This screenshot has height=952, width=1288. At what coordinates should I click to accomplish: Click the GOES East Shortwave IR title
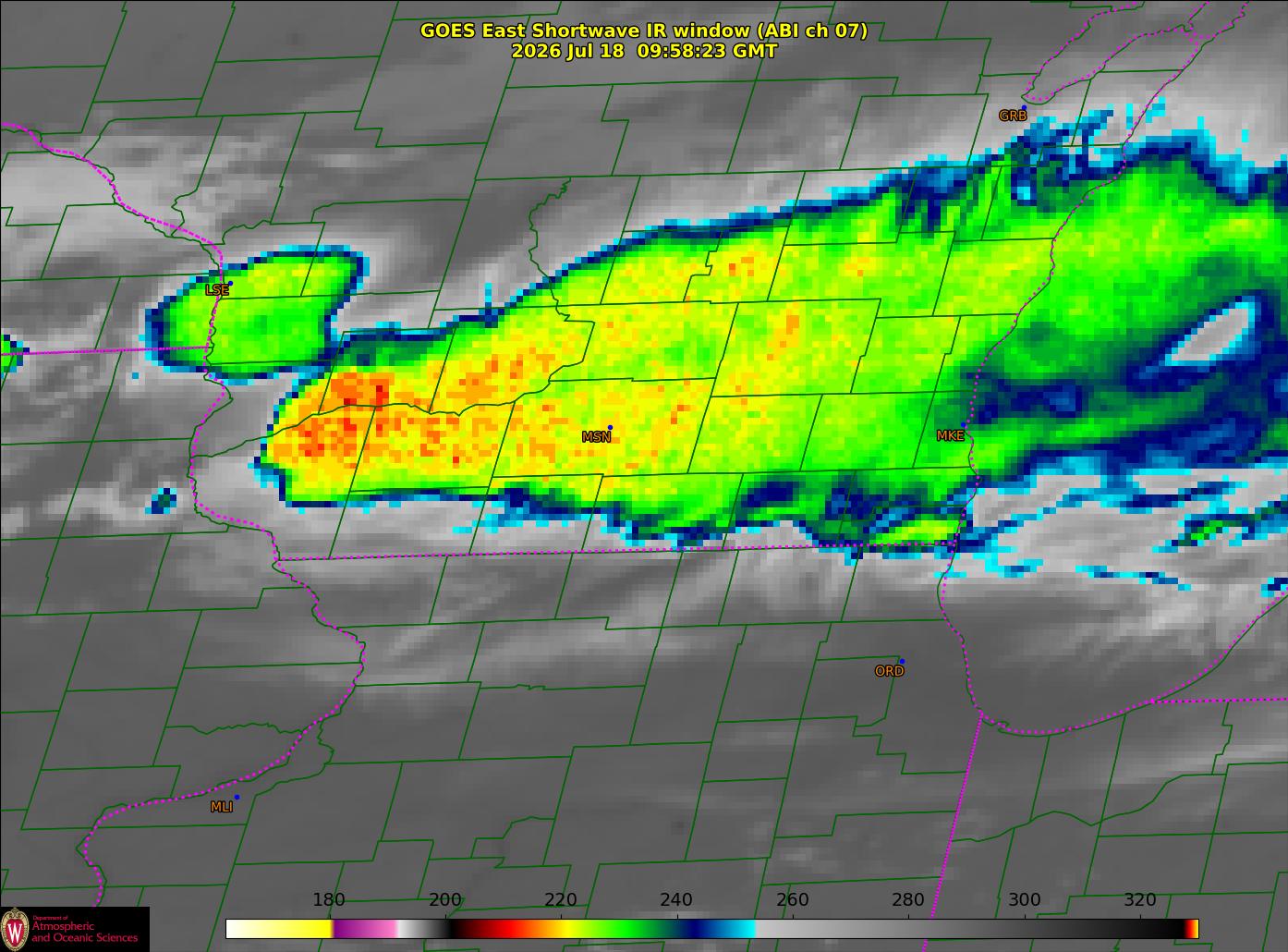644,31
